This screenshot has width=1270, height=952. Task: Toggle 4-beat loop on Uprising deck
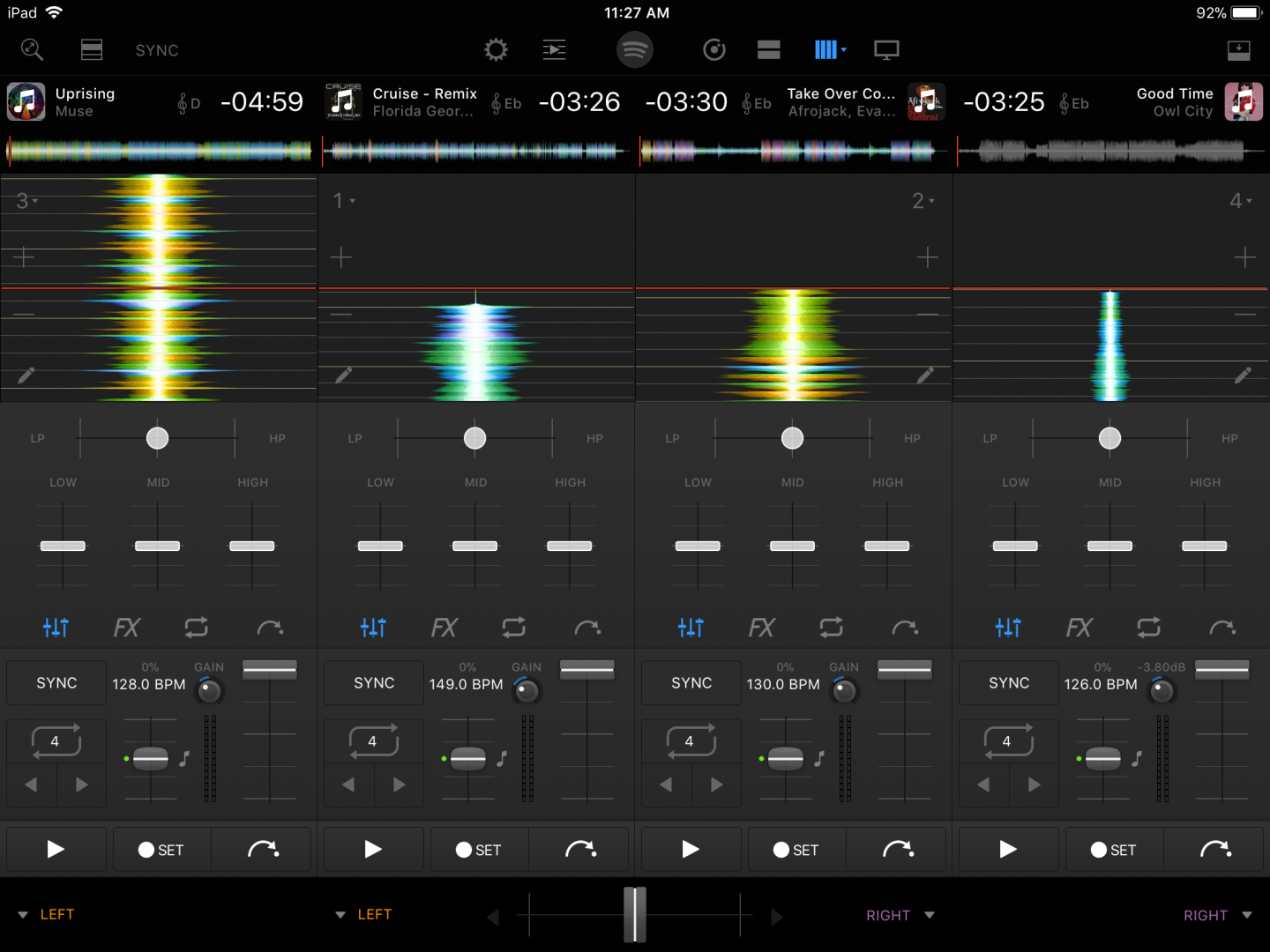click(x=56, y=741)
